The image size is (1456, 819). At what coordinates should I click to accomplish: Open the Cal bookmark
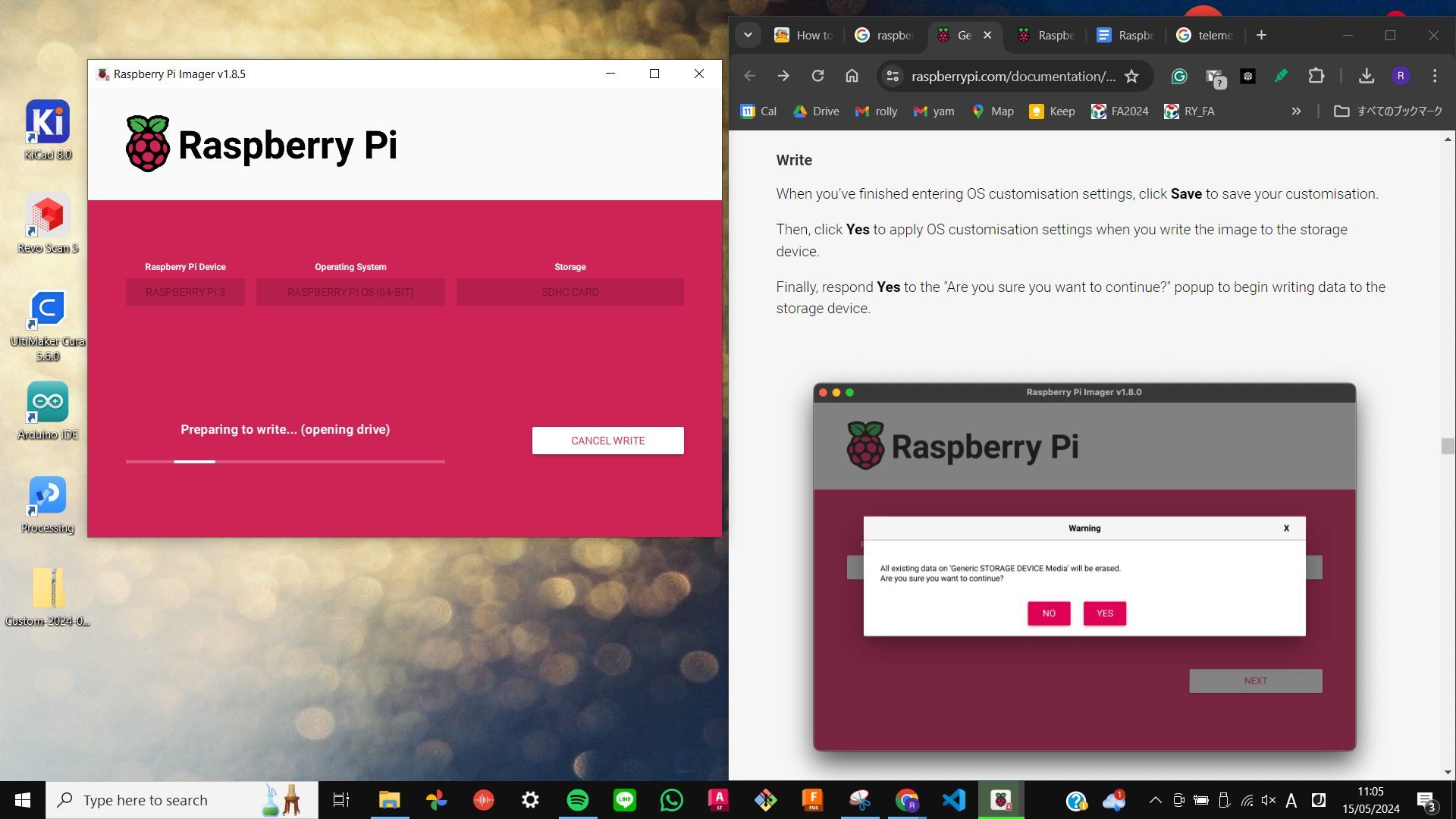(x=758, y=111)
